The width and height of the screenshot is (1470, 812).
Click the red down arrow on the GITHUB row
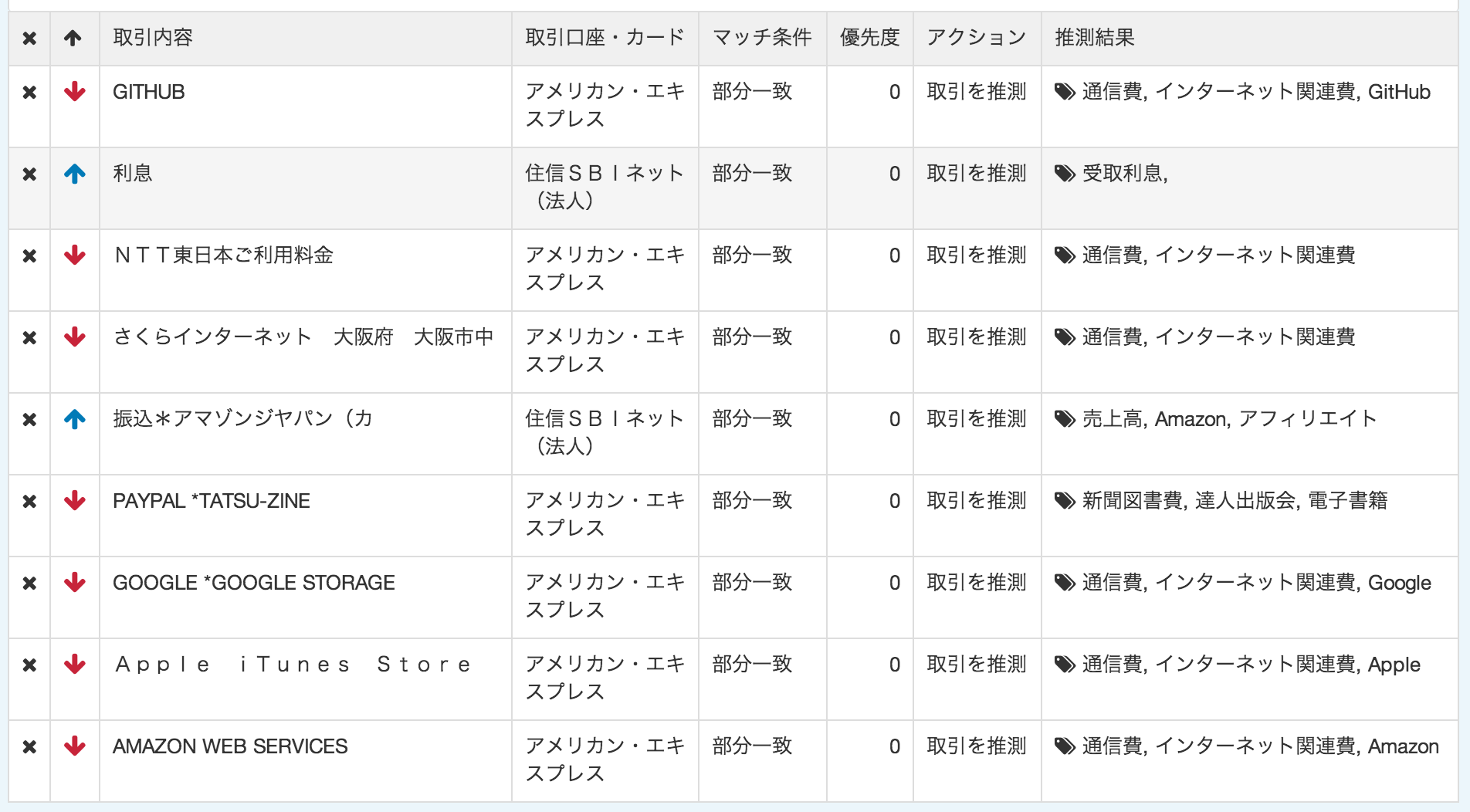click(x=74, y=92)
